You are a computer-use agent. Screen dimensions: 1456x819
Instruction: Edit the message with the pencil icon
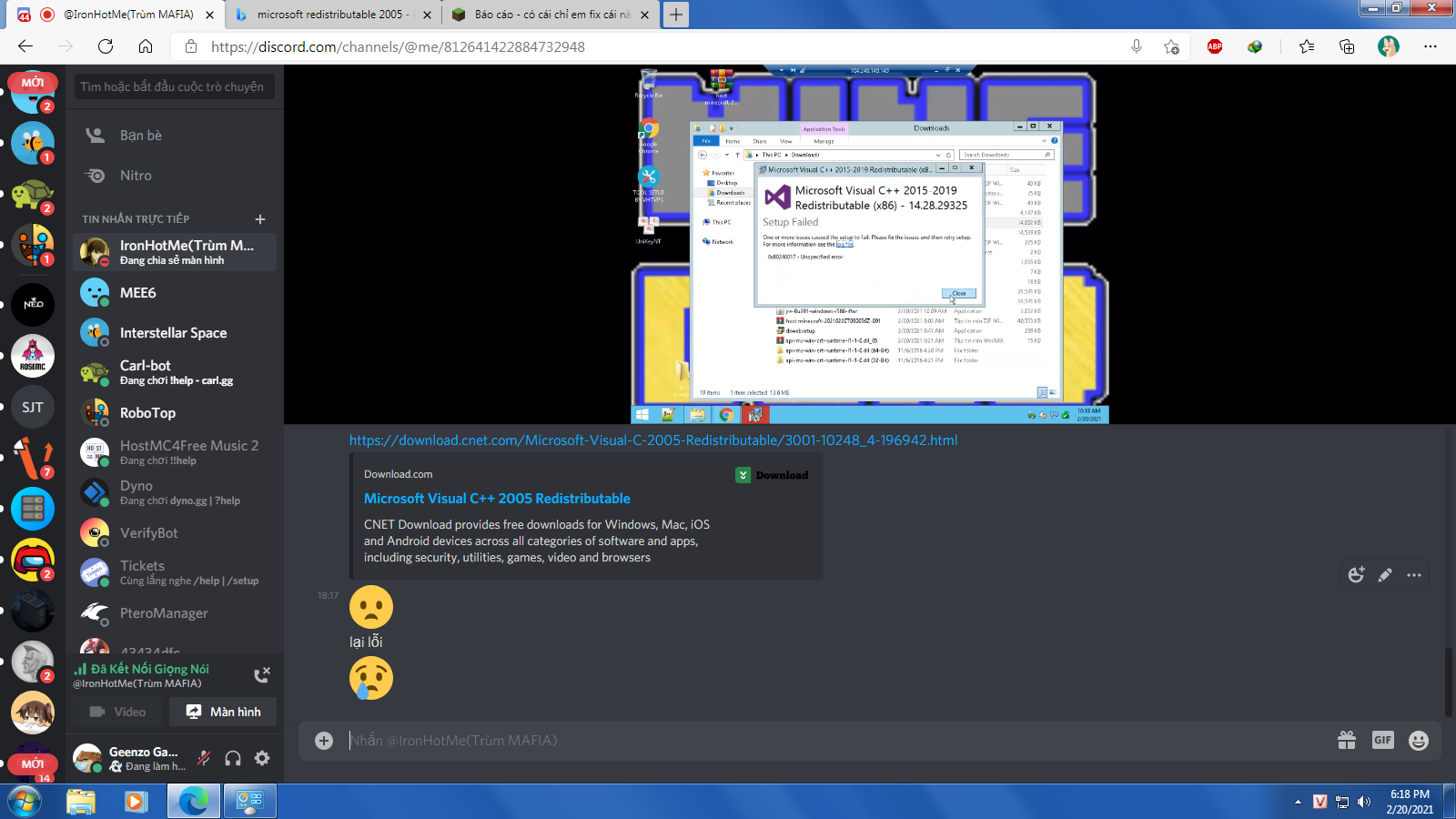[1385, 575]
